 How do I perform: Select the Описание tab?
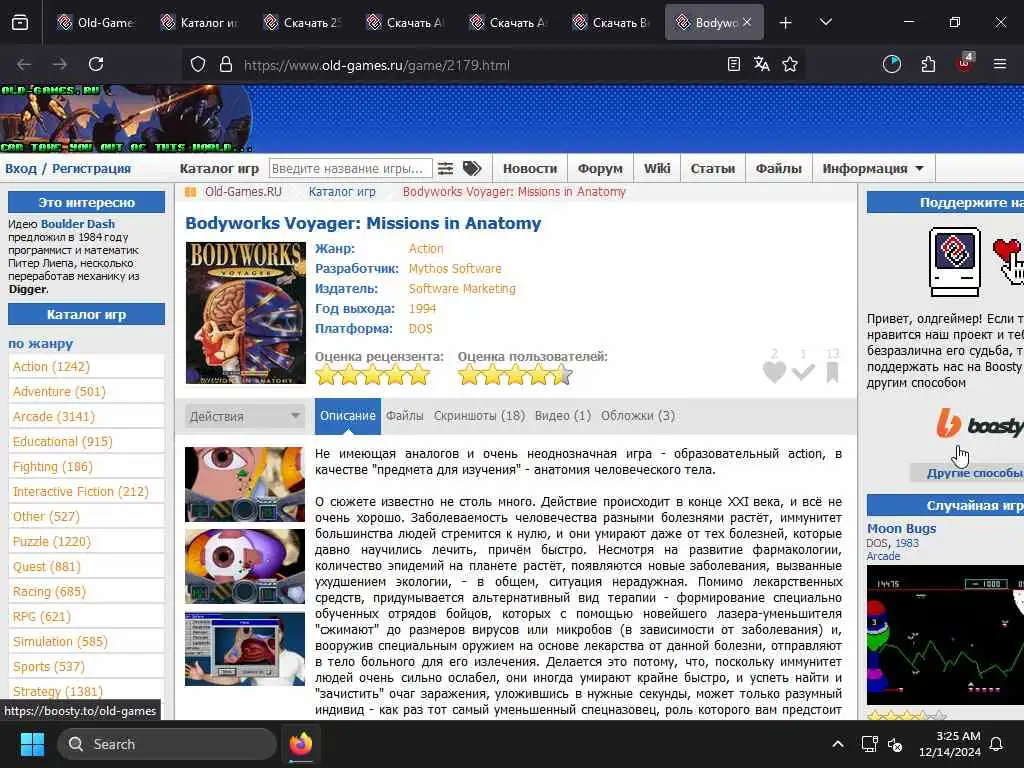[x=347, y=416]
